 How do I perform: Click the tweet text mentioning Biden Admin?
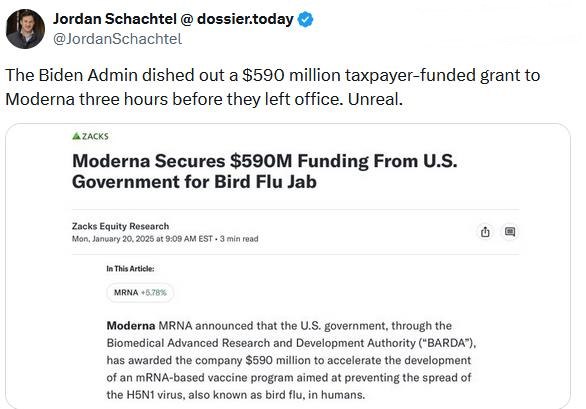273,87
